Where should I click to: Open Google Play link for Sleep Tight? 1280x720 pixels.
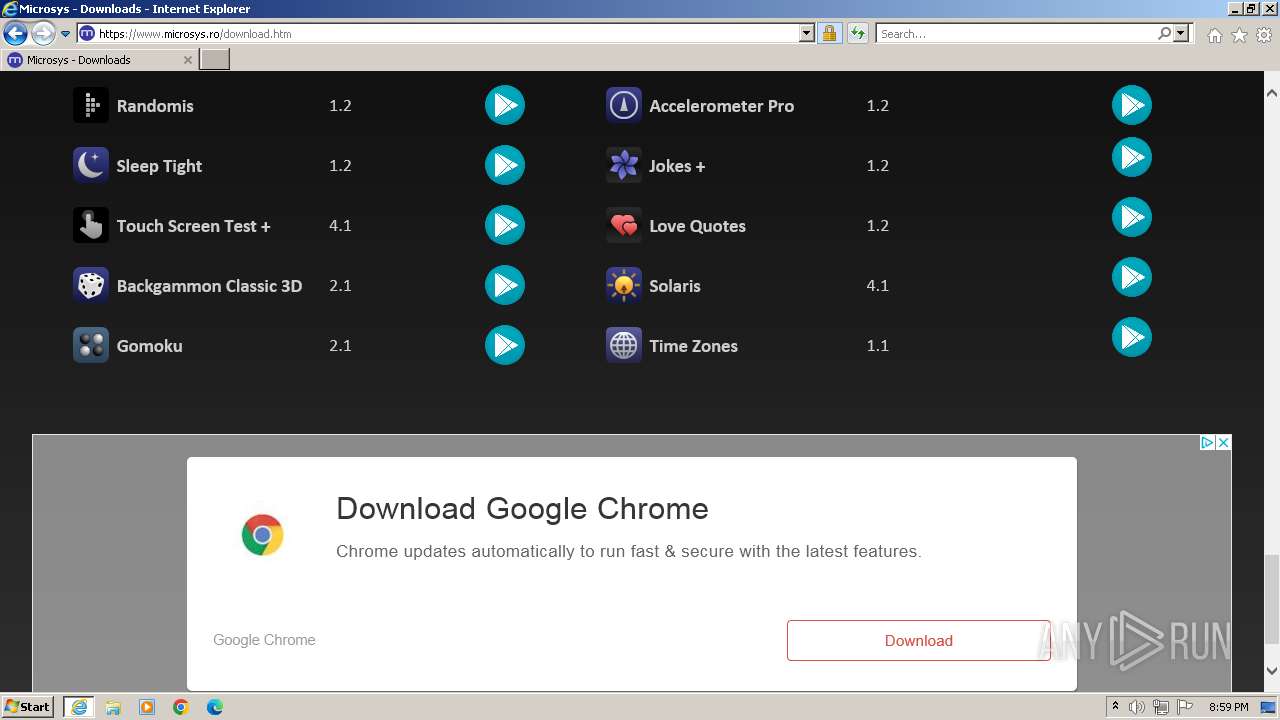pos(505,165)
